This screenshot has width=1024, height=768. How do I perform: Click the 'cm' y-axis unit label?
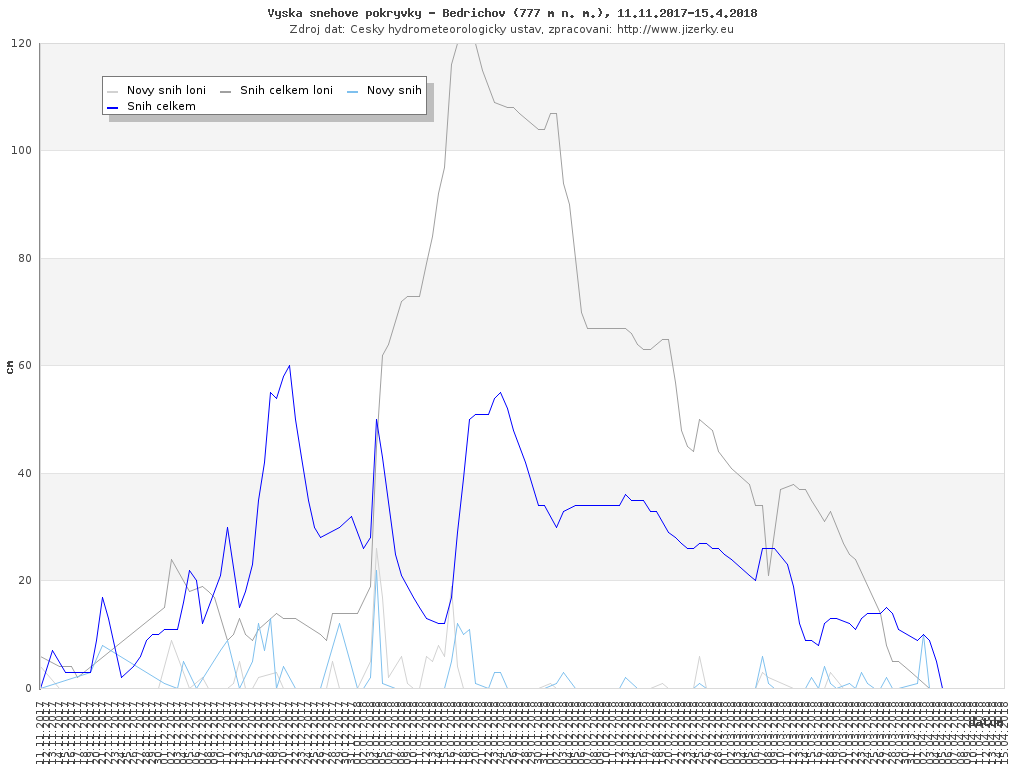click(x=9, y=366)
